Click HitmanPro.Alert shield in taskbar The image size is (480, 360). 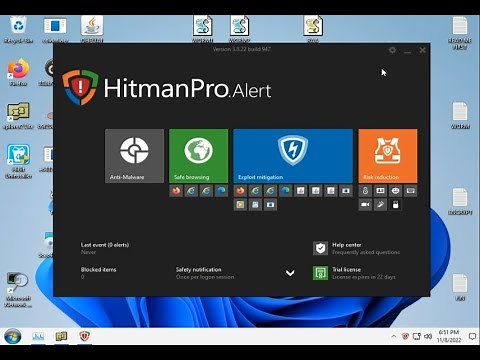(x=85, y=336)
